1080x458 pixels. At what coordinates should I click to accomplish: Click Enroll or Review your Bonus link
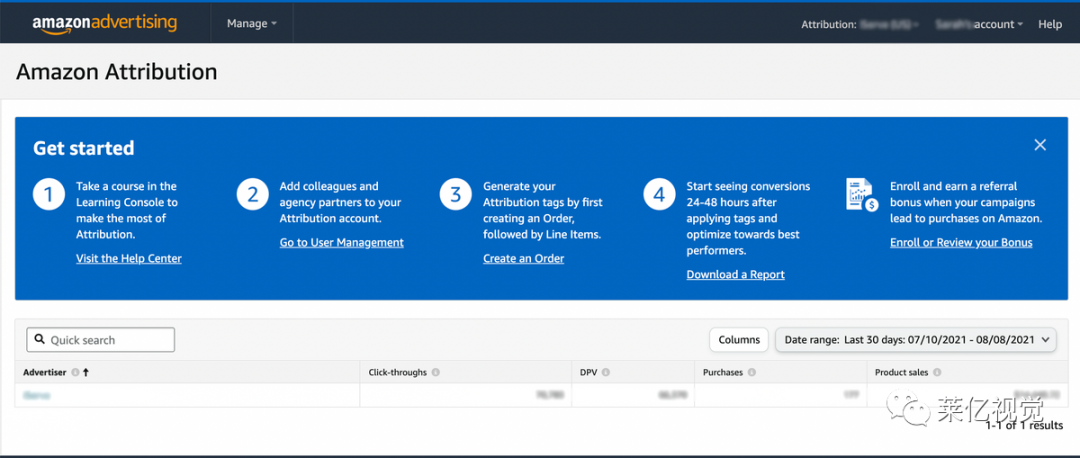coord(961,242)
